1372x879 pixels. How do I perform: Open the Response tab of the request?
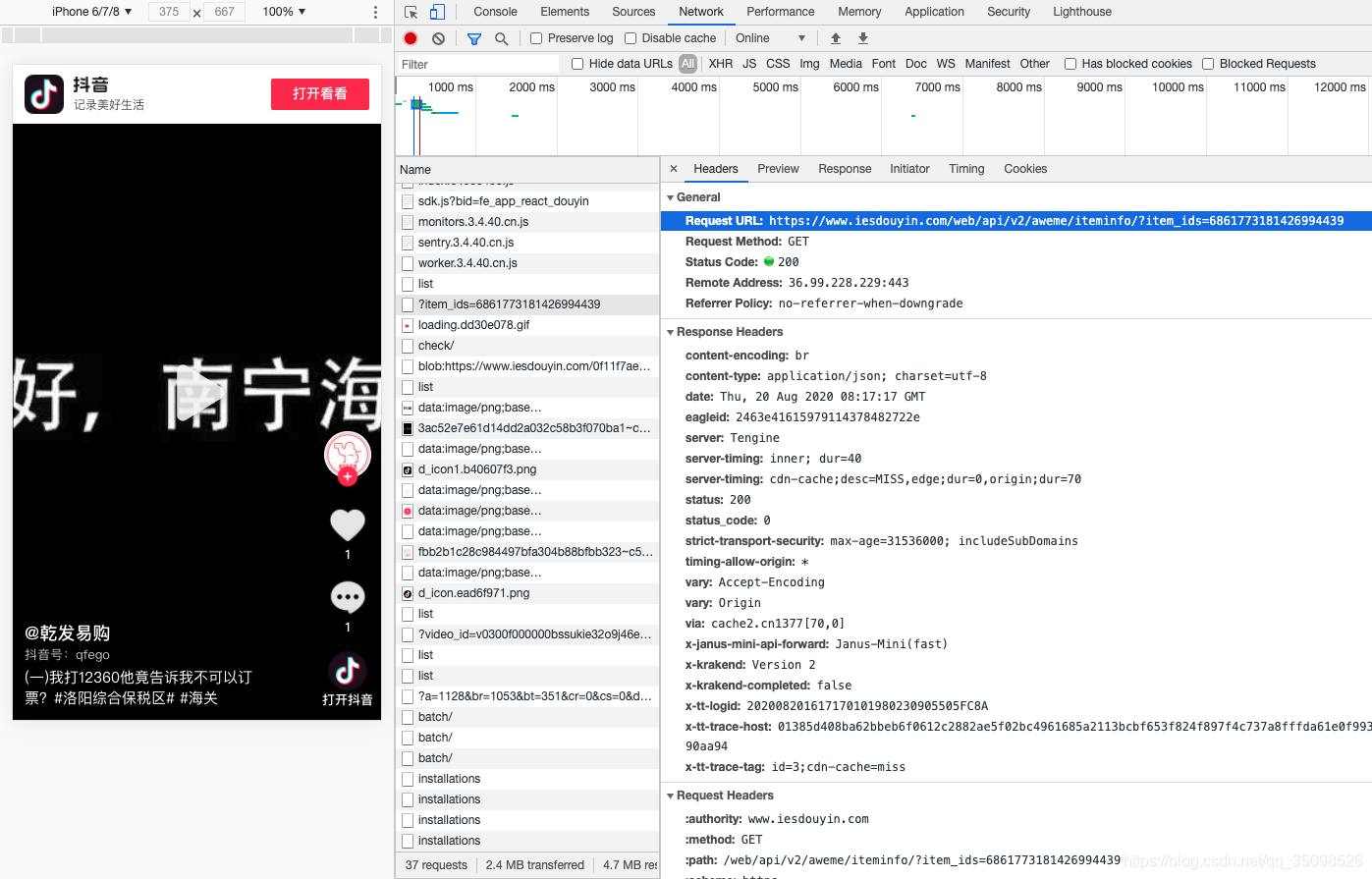tap(845, 169)
